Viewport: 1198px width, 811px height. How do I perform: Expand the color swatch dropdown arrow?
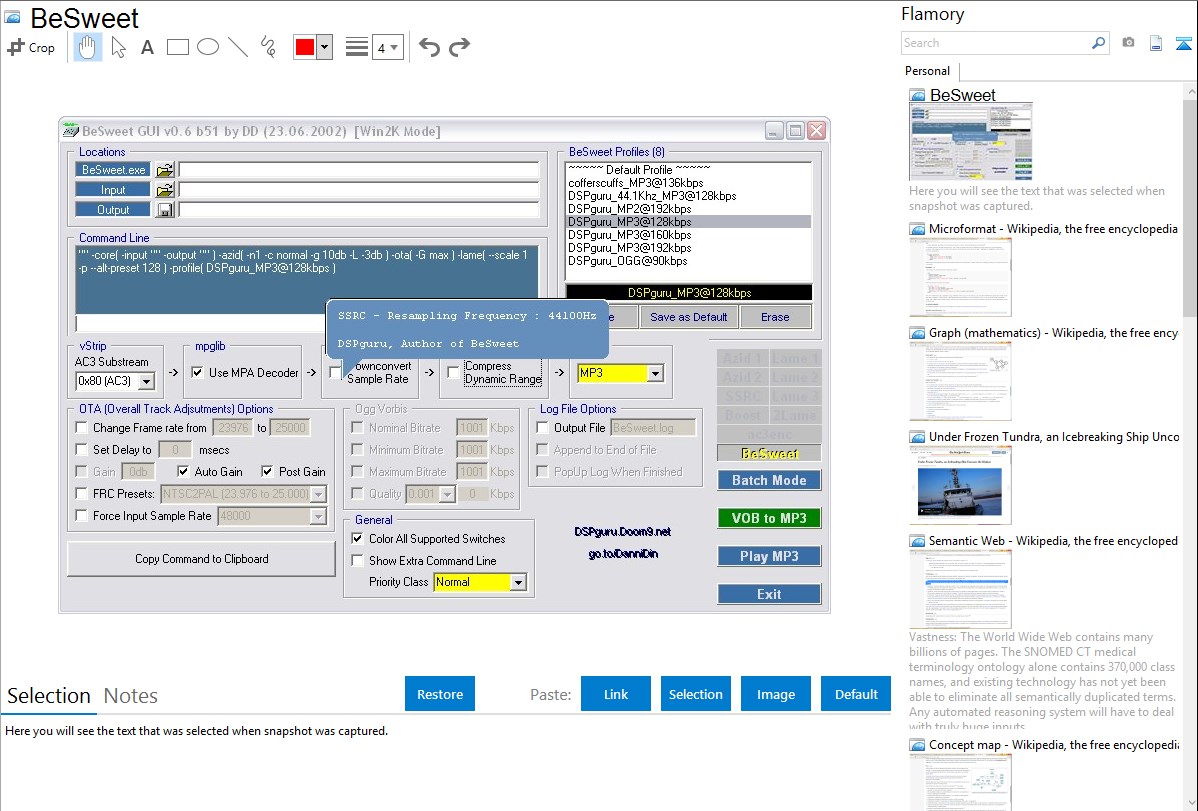coord(325,47)
